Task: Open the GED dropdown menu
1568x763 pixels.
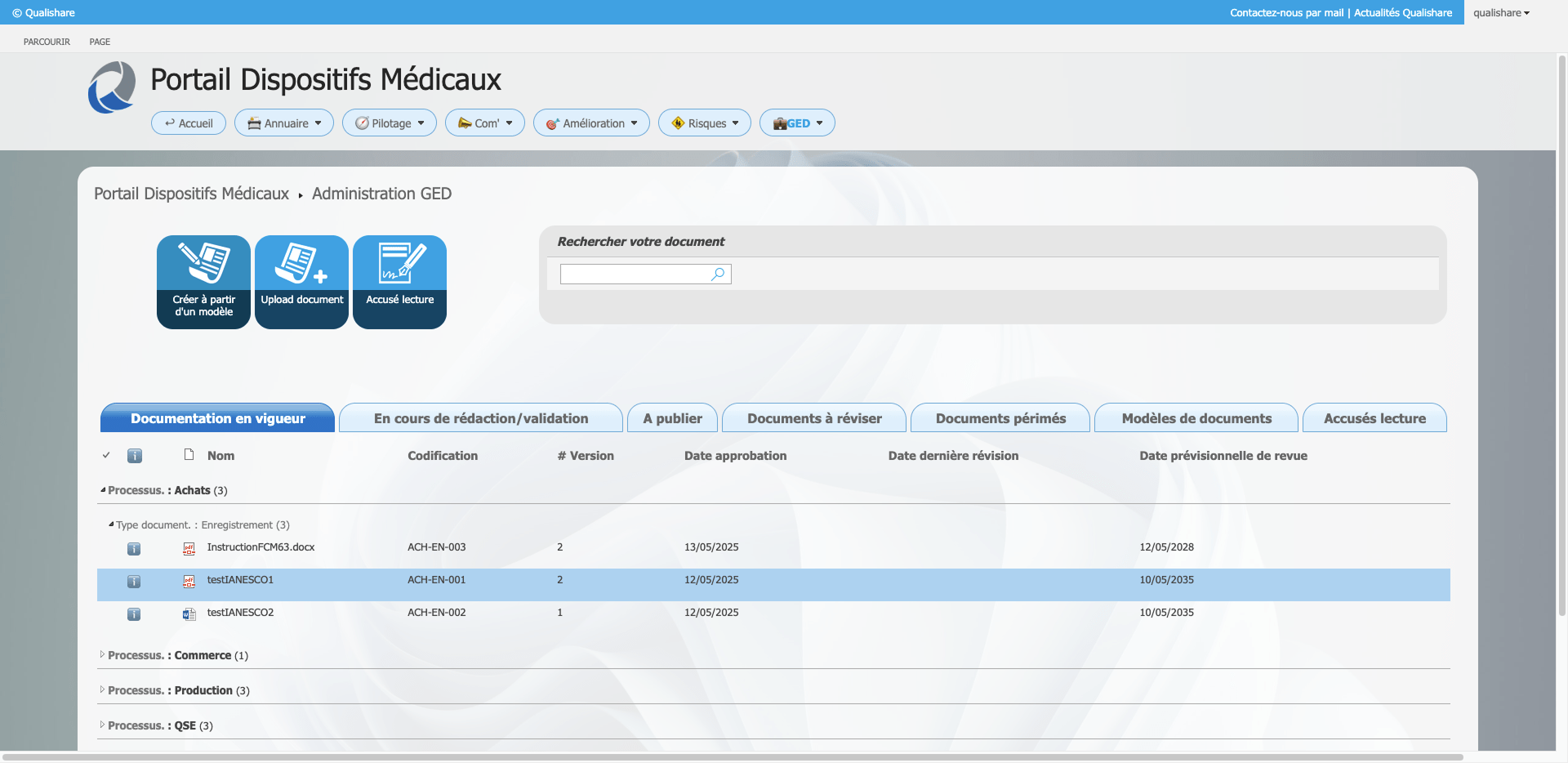Action: pyautogui.click(x=797, y=123)
